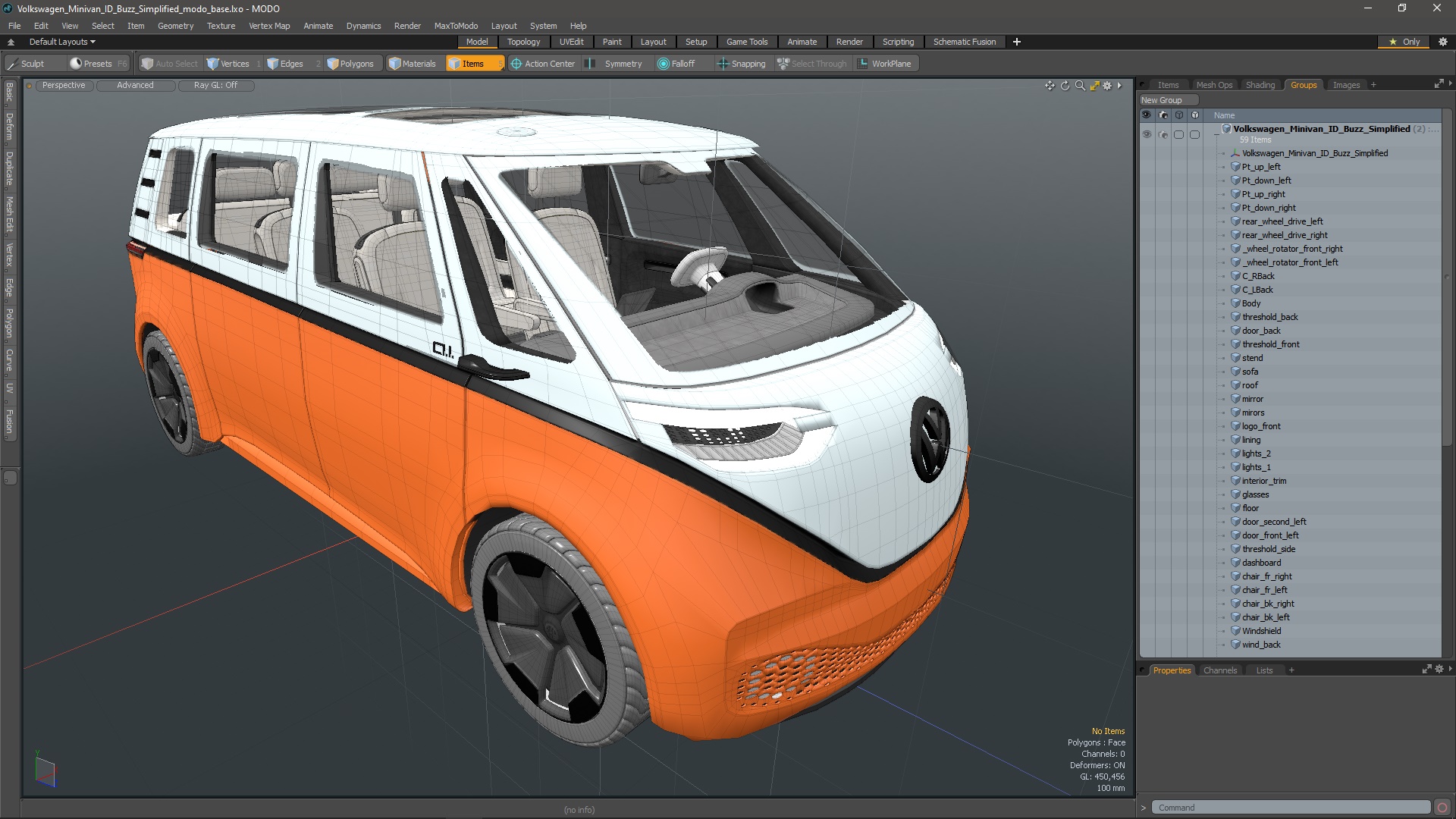This screenshot has width=1456, height=819.
Task: Add a new layout tab with plus
Action: click(x=1017, y=42)
